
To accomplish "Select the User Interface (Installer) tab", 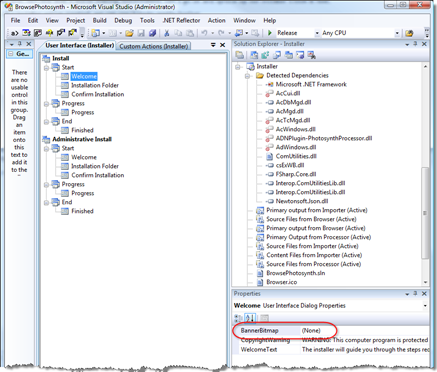I will [80, 45].
